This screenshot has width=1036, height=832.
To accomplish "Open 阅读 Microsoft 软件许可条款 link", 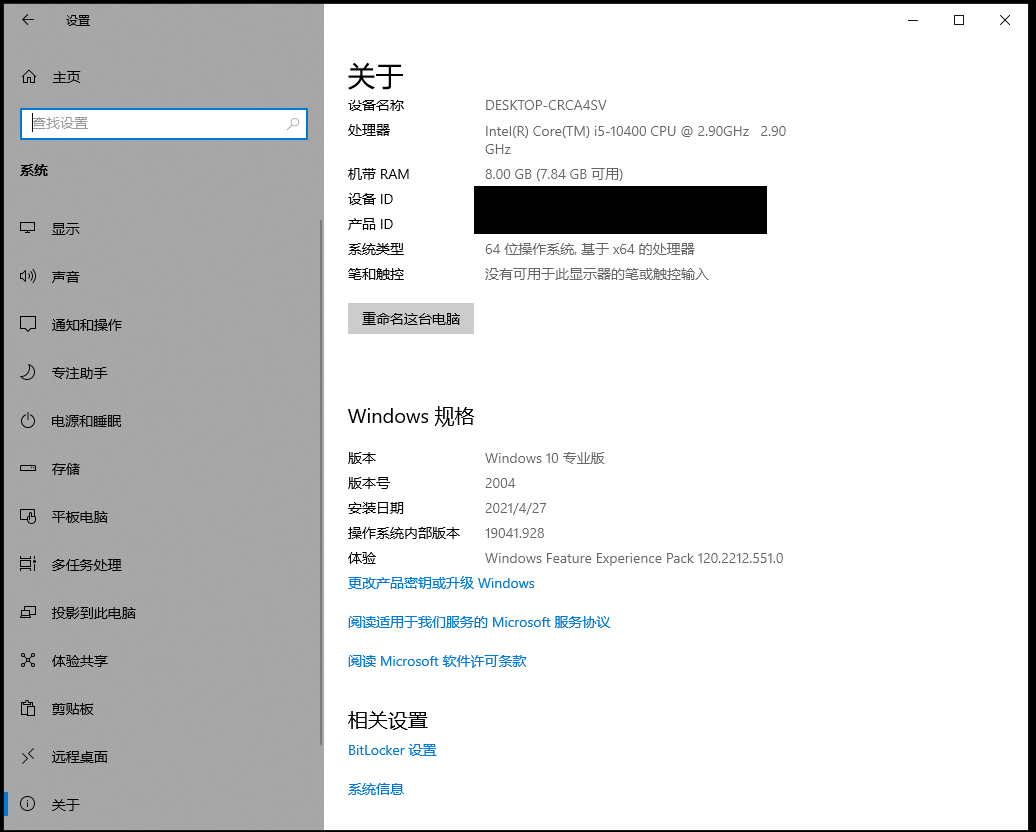I will click(437, 662).
